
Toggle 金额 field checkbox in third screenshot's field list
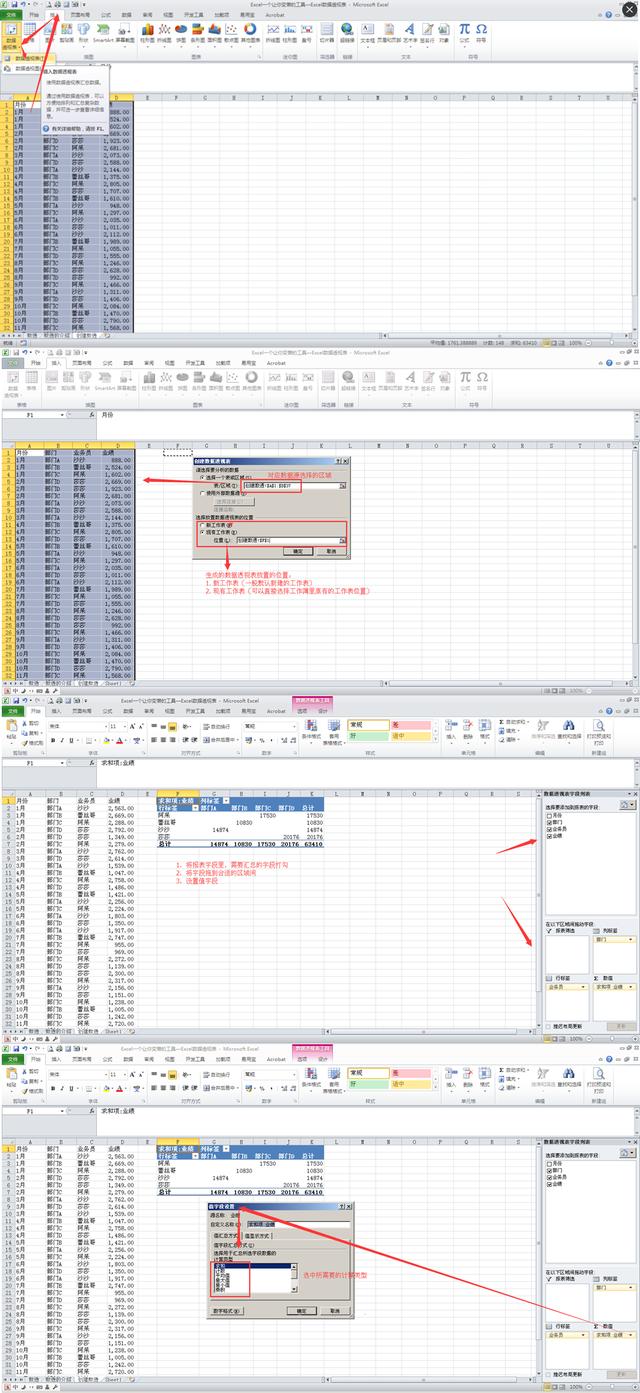pos(549,836)
